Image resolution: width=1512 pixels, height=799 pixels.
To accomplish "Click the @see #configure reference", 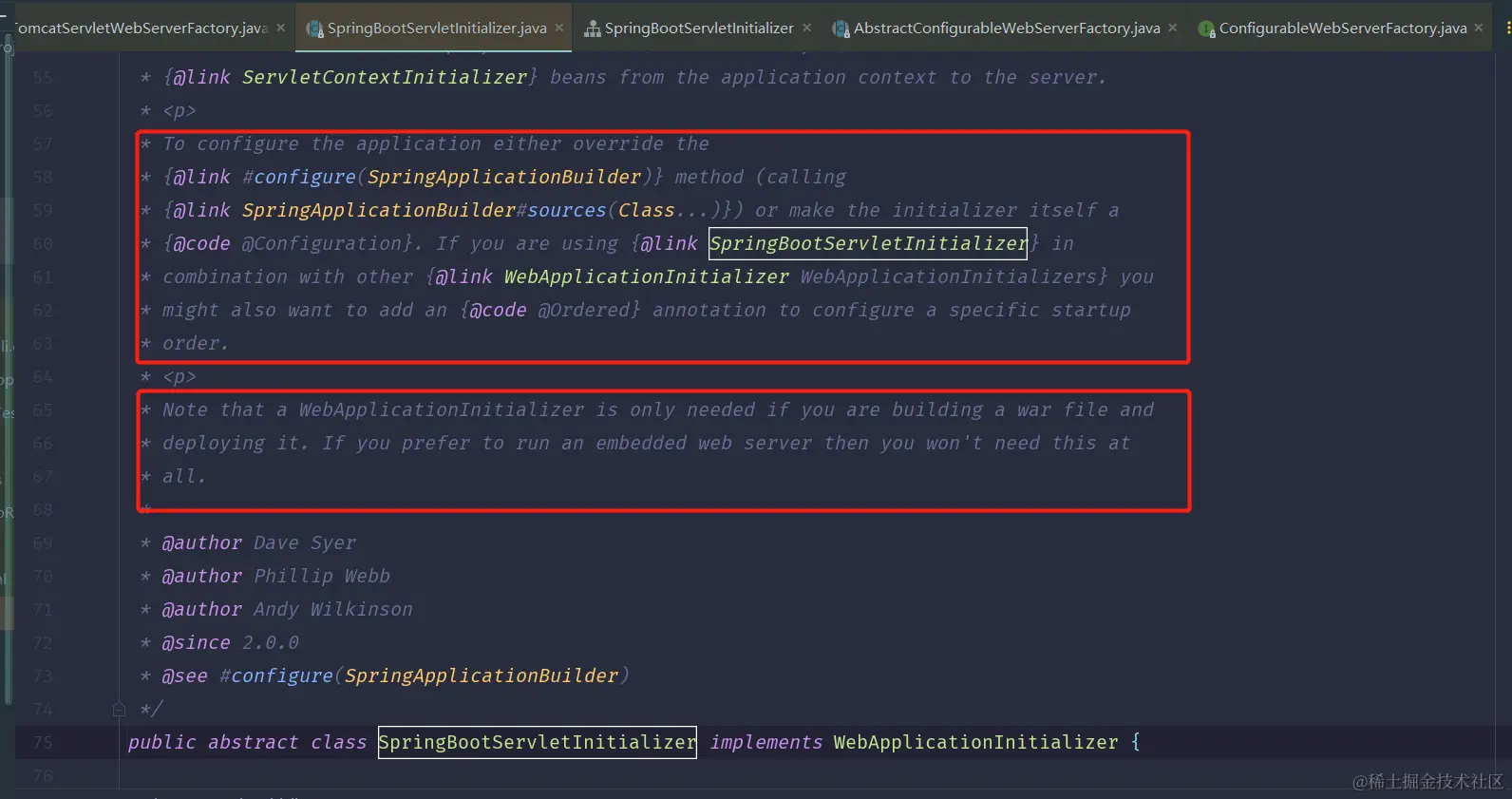I will click(276, 675).
